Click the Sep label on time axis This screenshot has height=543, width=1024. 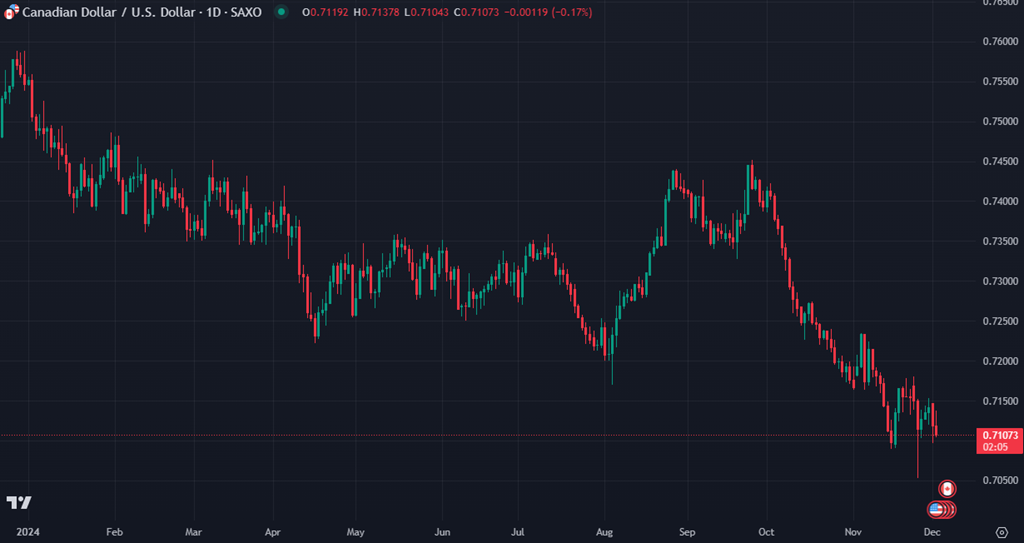pos(685,532)
